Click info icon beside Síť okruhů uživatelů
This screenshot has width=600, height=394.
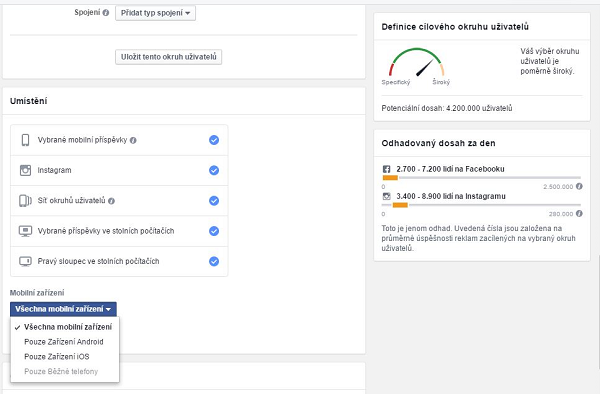coord(111,201)
